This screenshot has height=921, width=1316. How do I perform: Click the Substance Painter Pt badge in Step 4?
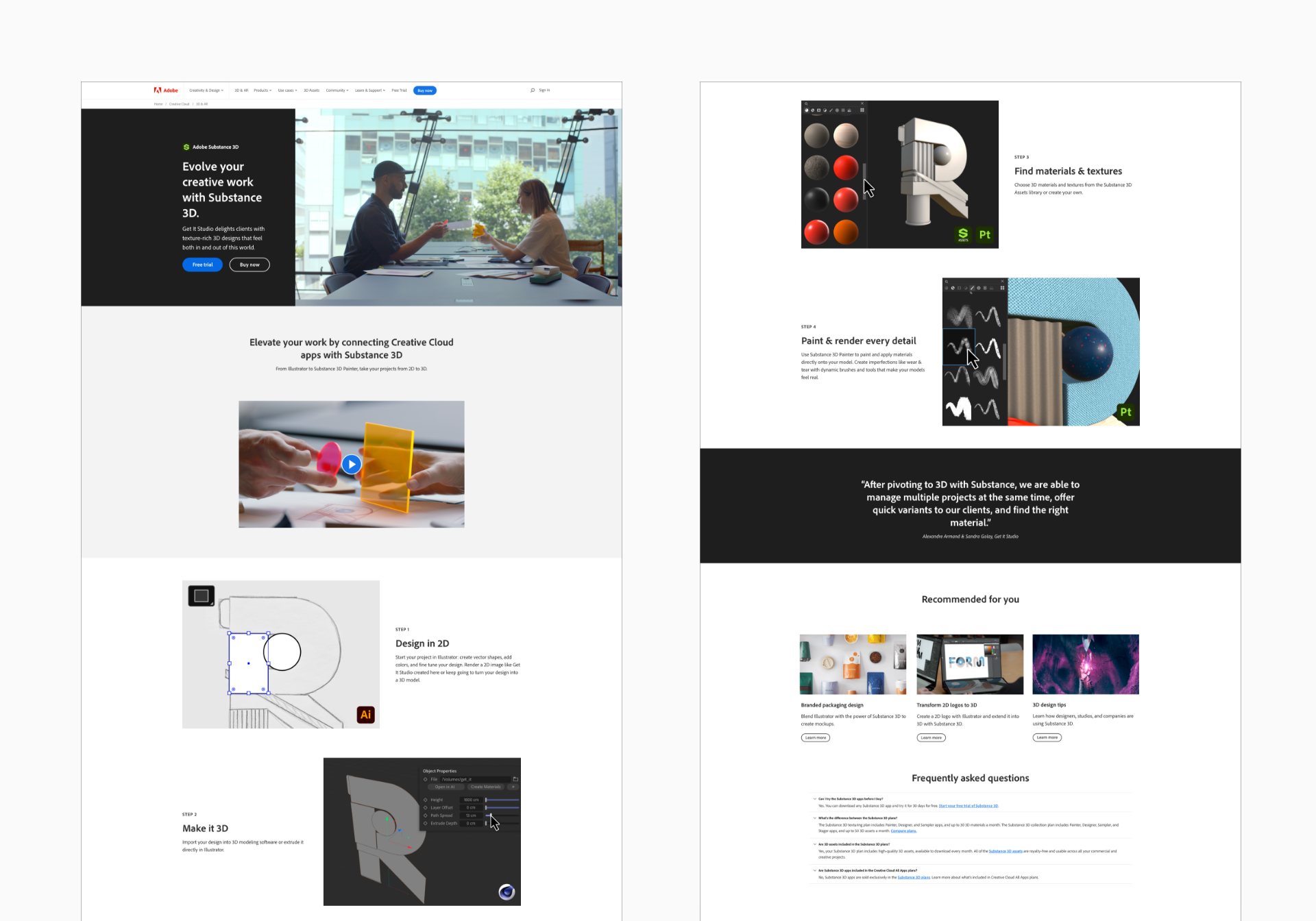[x=1125, y=412]
